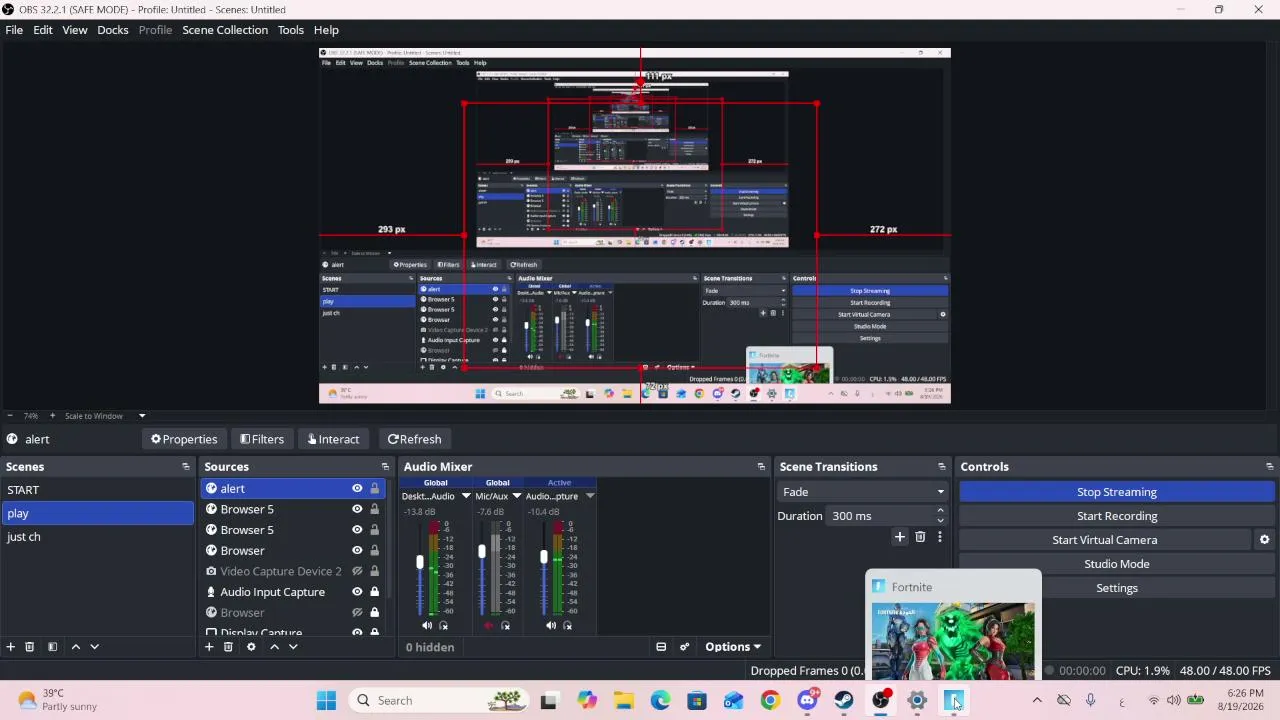Screen dimensions: 1280x720
Task: Open the Edit menu
Action: coord(43,30)
